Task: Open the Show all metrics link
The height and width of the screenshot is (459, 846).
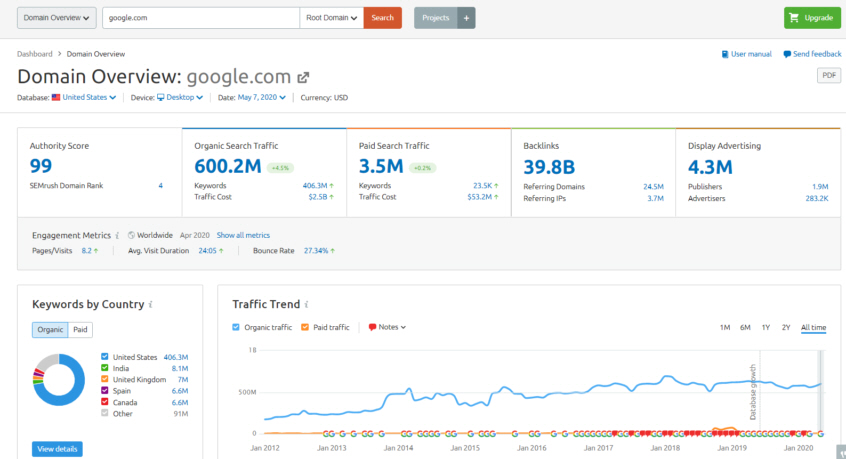Action: point(243,235)
